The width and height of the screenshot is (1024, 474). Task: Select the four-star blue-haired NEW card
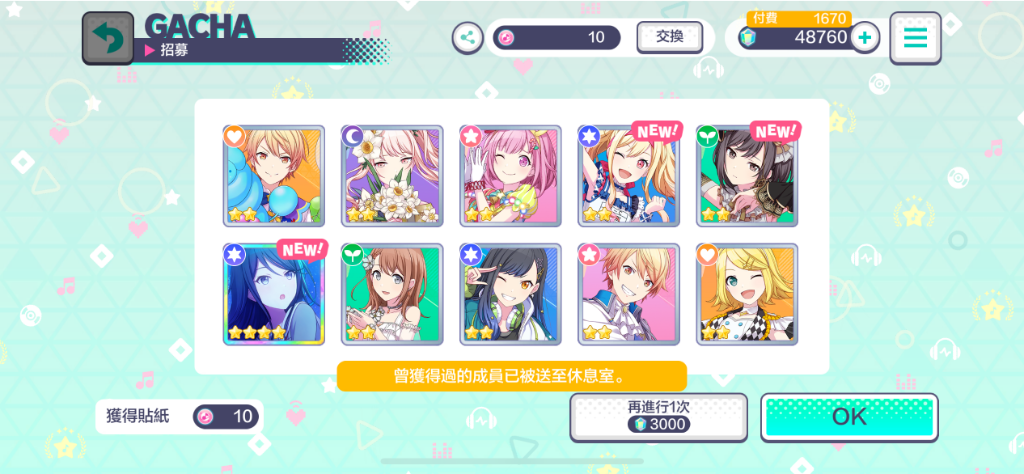pyautogui.click(x=274, y=294)
